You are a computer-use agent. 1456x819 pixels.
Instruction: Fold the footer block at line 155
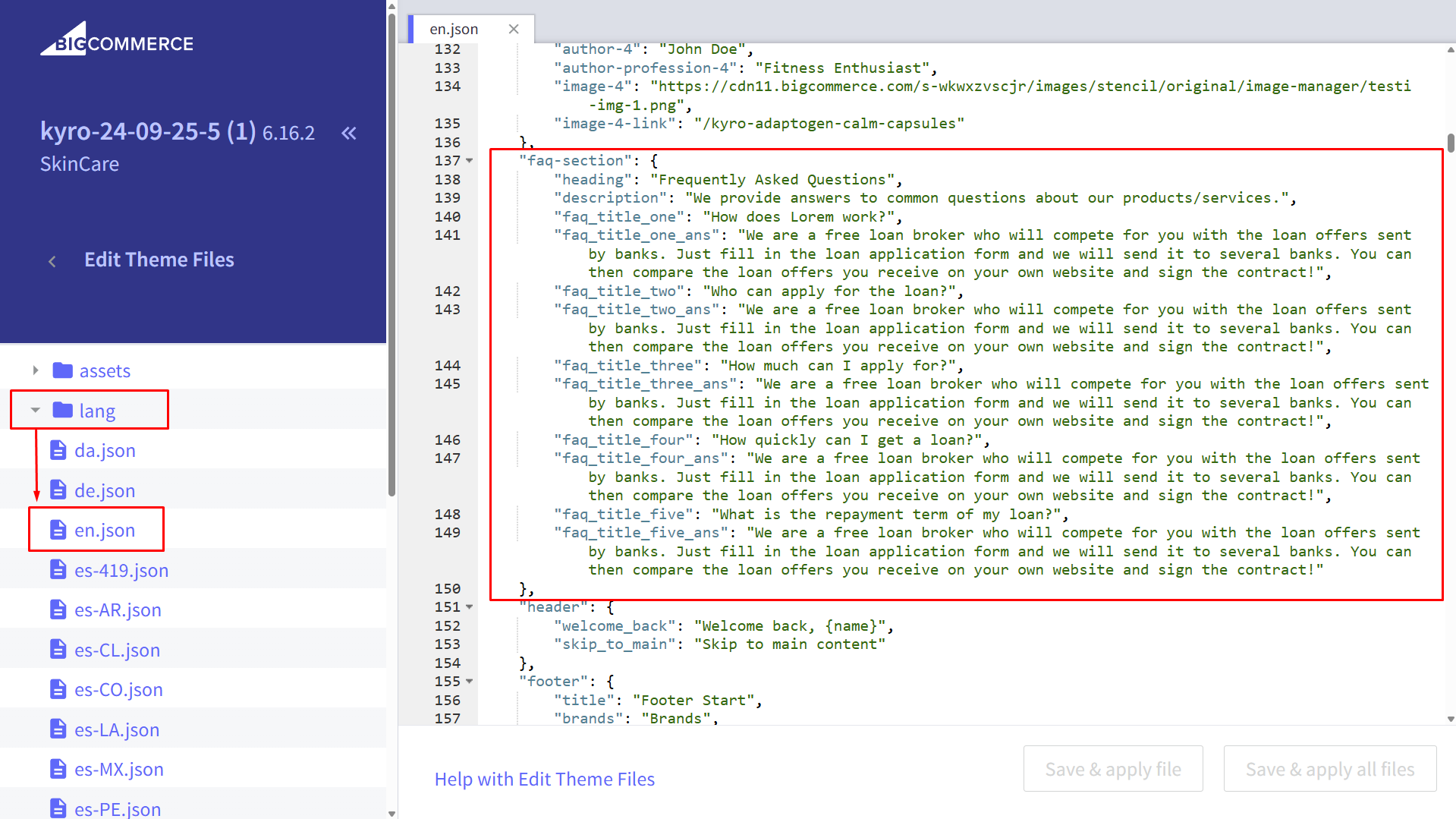point(470,682)
